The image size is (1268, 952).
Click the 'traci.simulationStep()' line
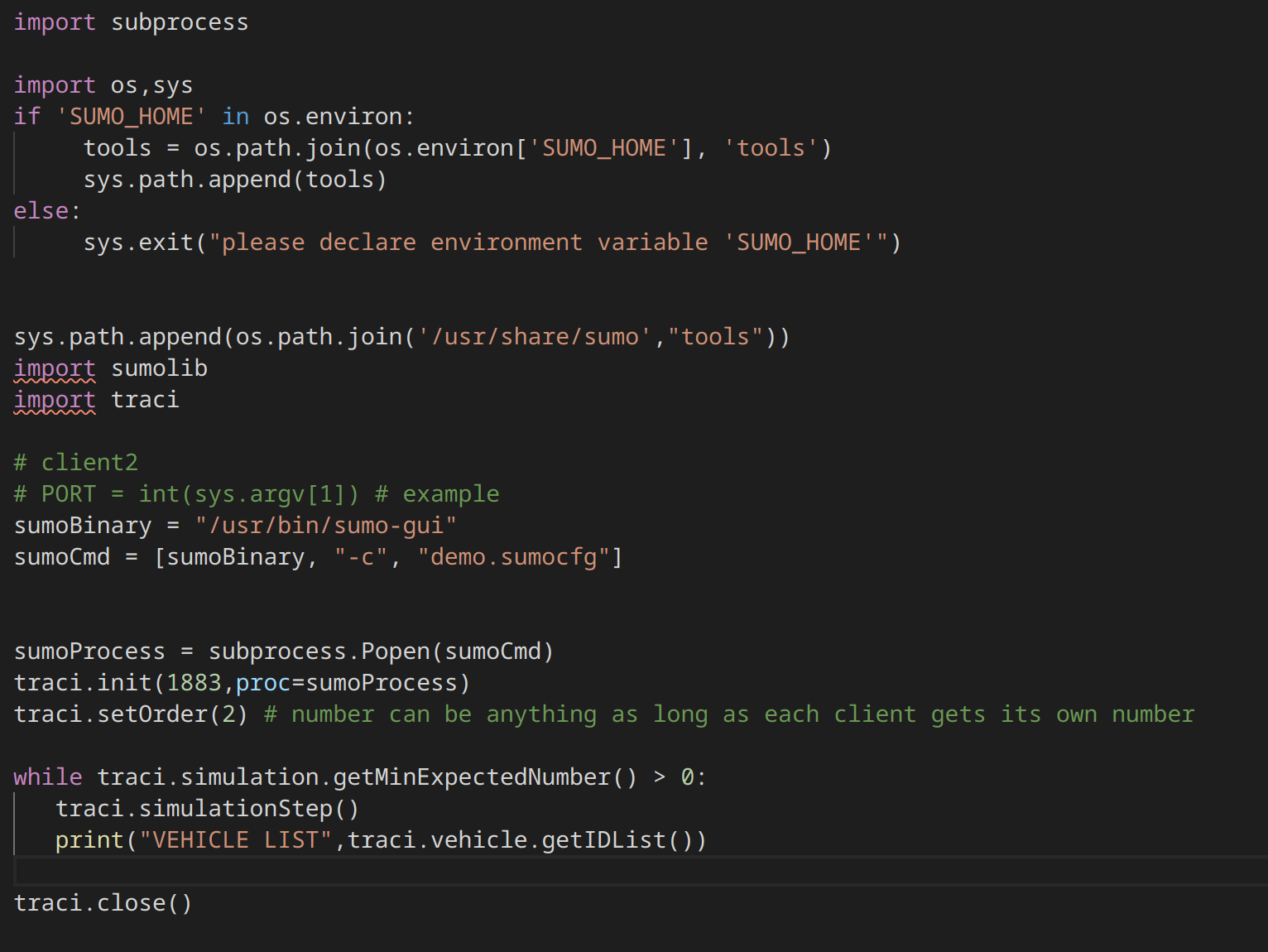click(207, 809)
